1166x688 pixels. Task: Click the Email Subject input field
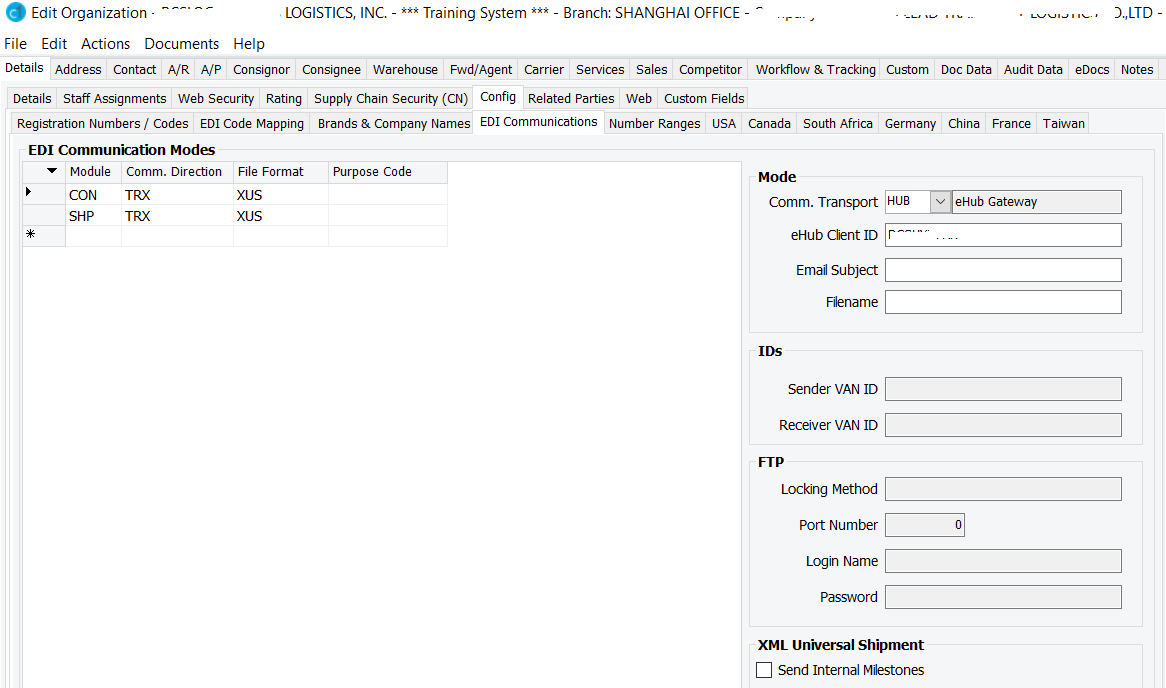[x=1003, y=270]
